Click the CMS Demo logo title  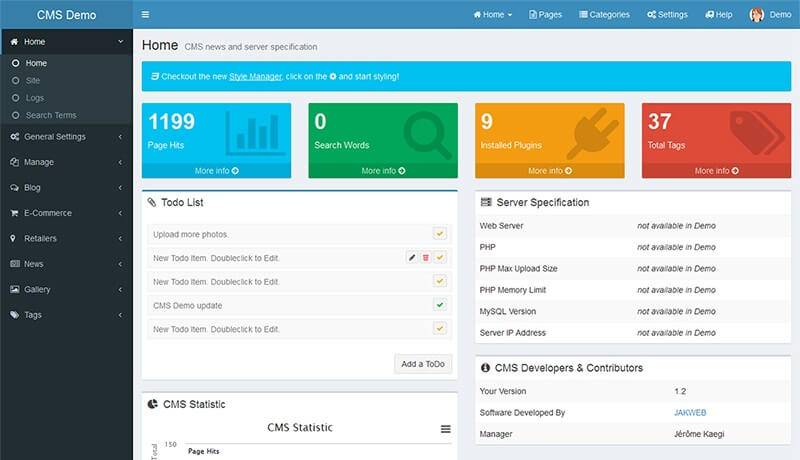coord(66,15)
